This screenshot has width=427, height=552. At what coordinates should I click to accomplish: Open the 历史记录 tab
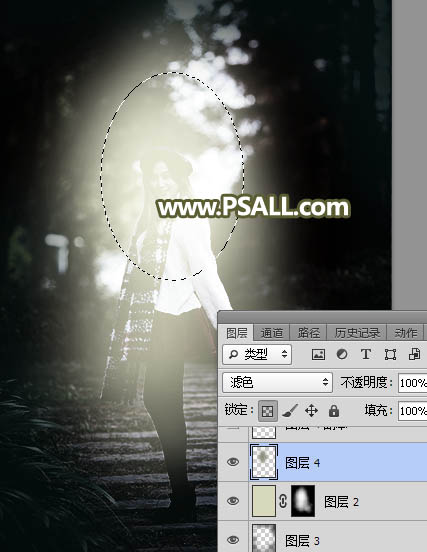click(x=357, y=333)
